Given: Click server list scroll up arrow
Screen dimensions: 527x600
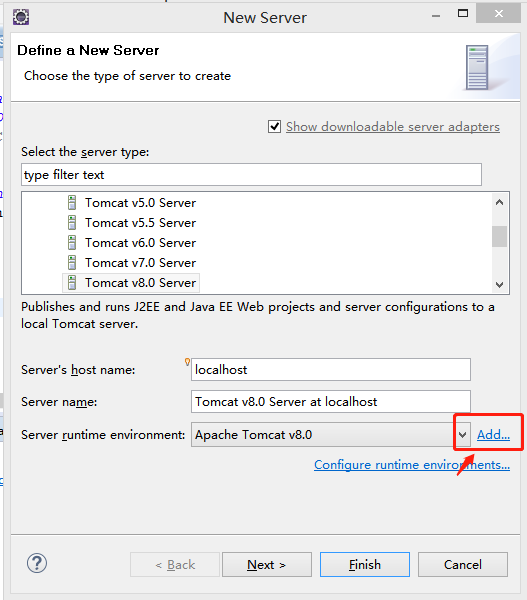Looking at the screenshot, I should 499,202.
